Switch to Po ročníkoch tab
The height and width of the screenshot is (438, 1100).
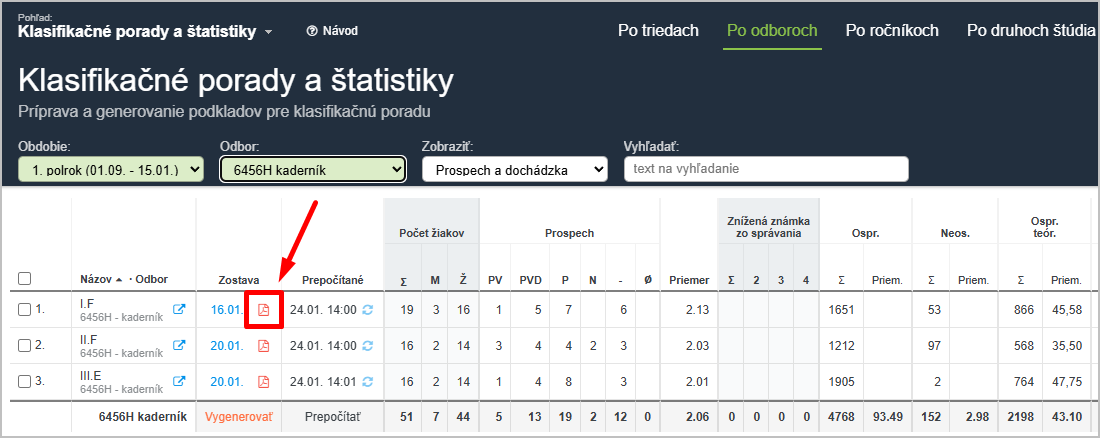point(892,30)
